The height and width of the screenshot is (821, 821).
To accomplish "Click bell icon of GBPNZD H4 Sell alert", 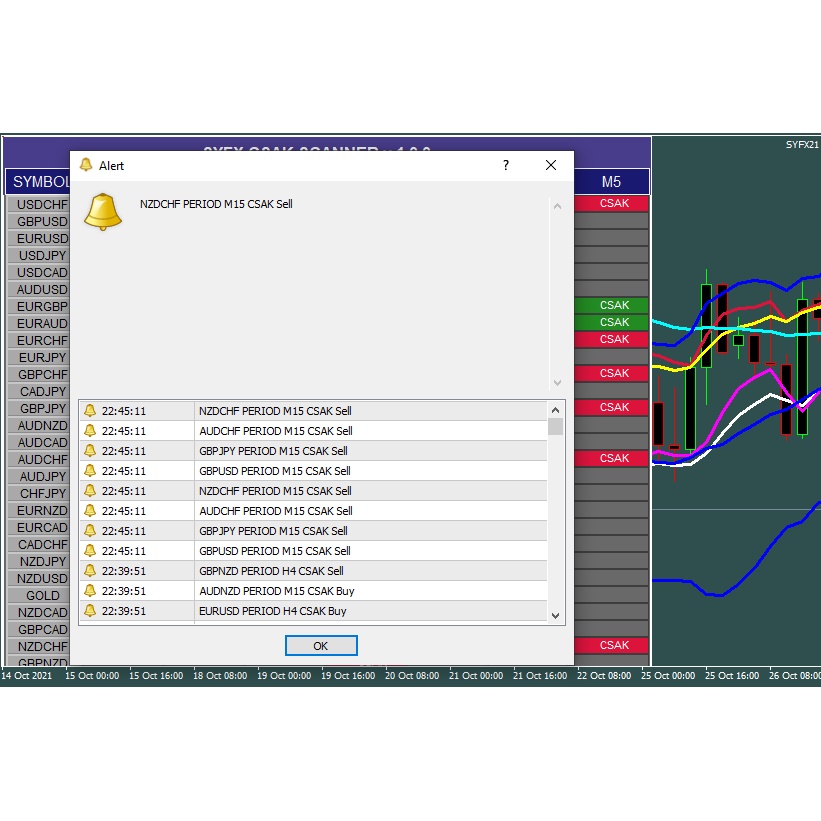I will coord(90,571).
